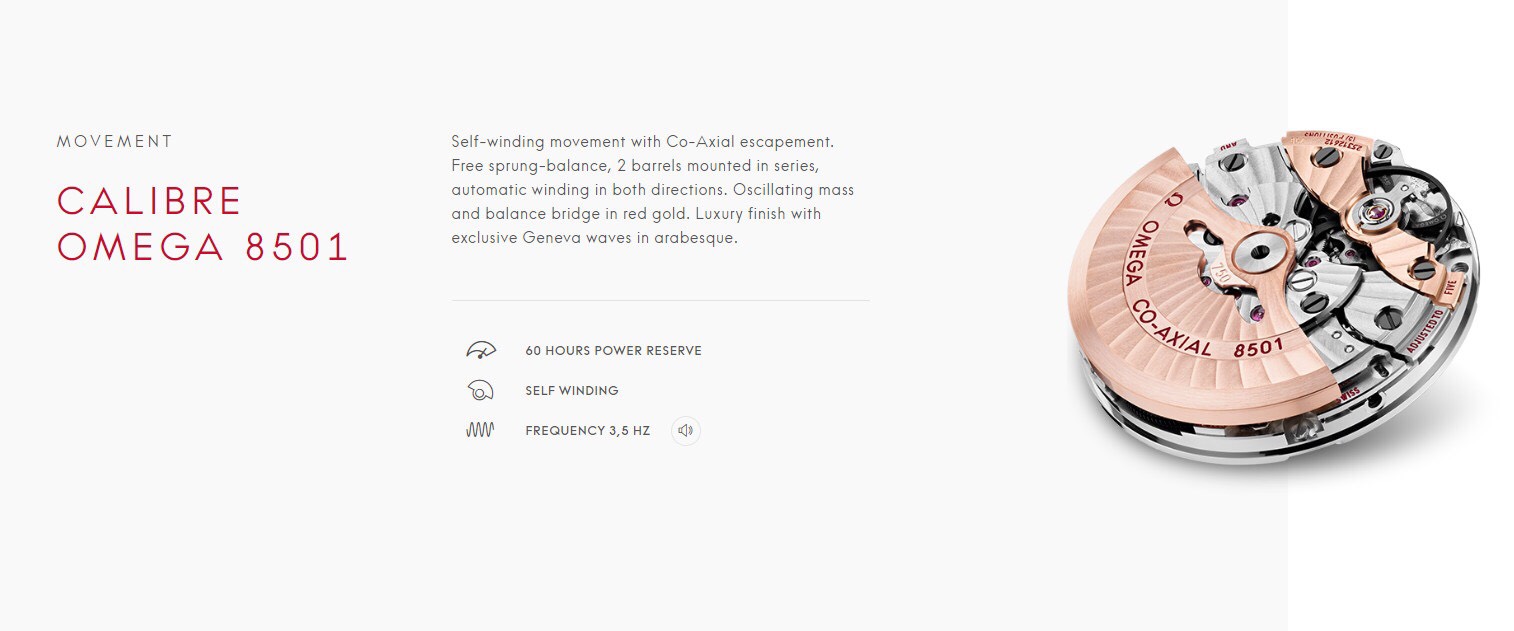This screenshot has height=631, width=1514.
Task: Click the power reserve gauge icon
Action: (x=480, y=350)
